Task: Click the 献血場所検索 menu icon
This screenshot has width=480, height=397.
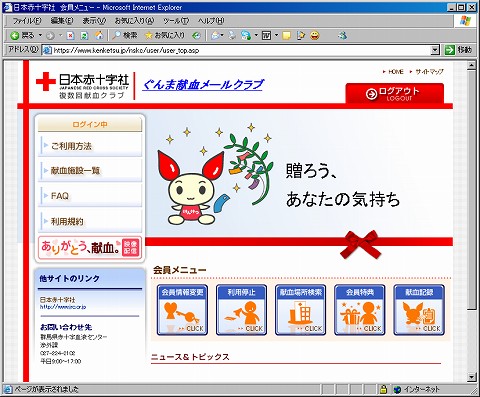Action: 301,310
